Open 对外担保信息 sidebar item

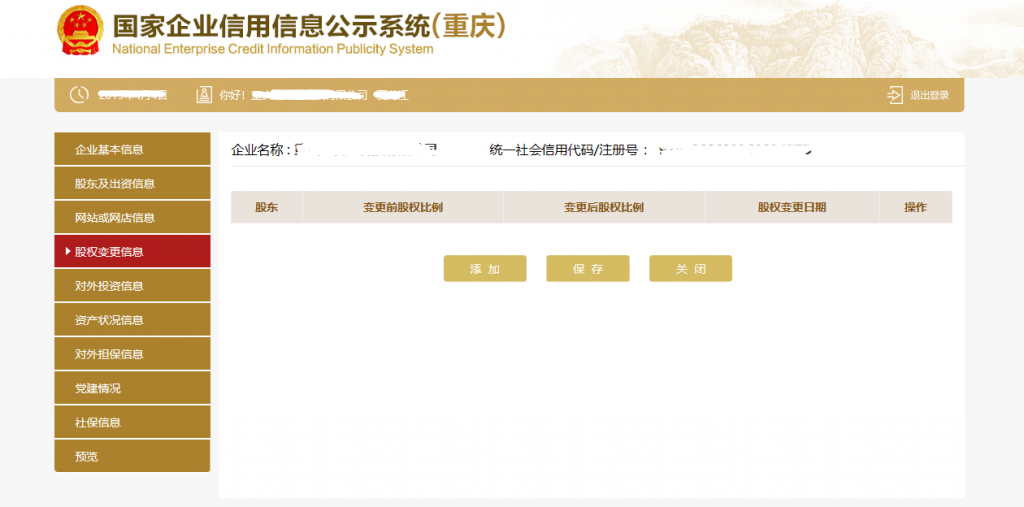(x=133, y=354)
